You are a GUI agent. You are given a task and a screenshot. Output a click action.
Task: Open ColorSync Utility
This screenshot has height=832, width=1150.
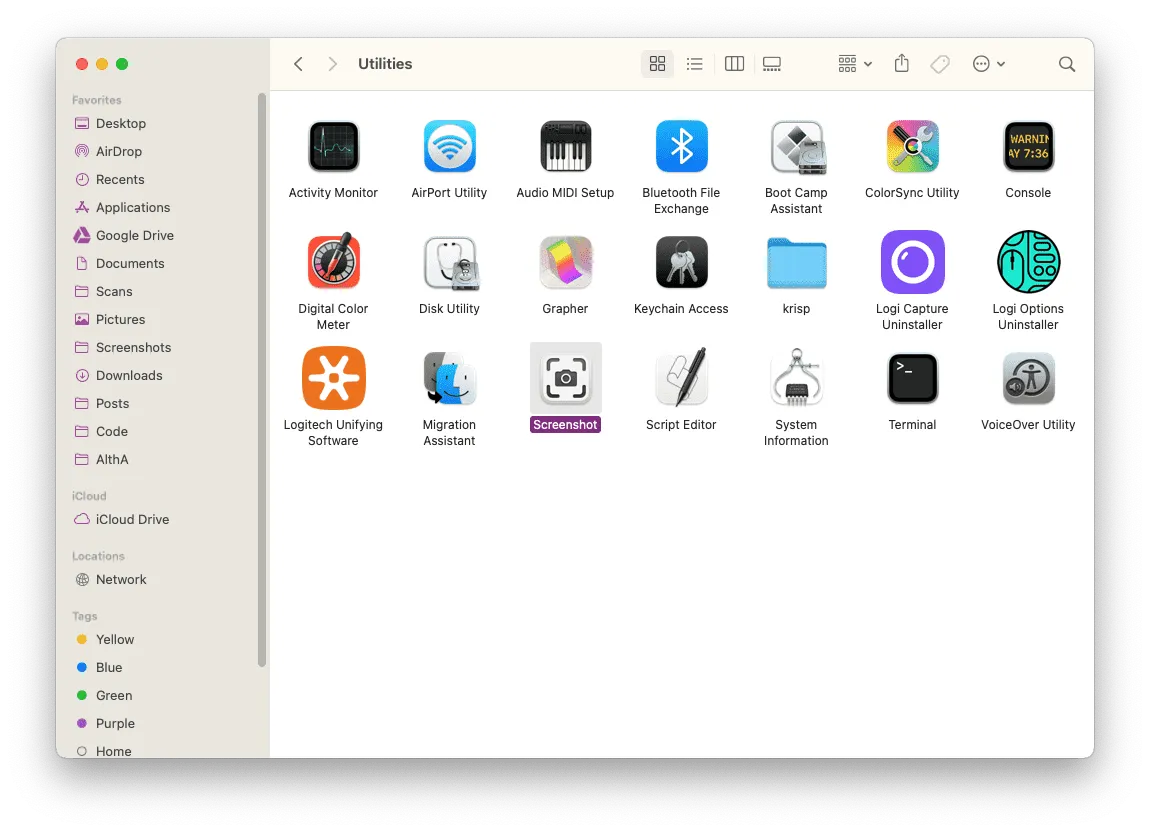pos(911,146)
